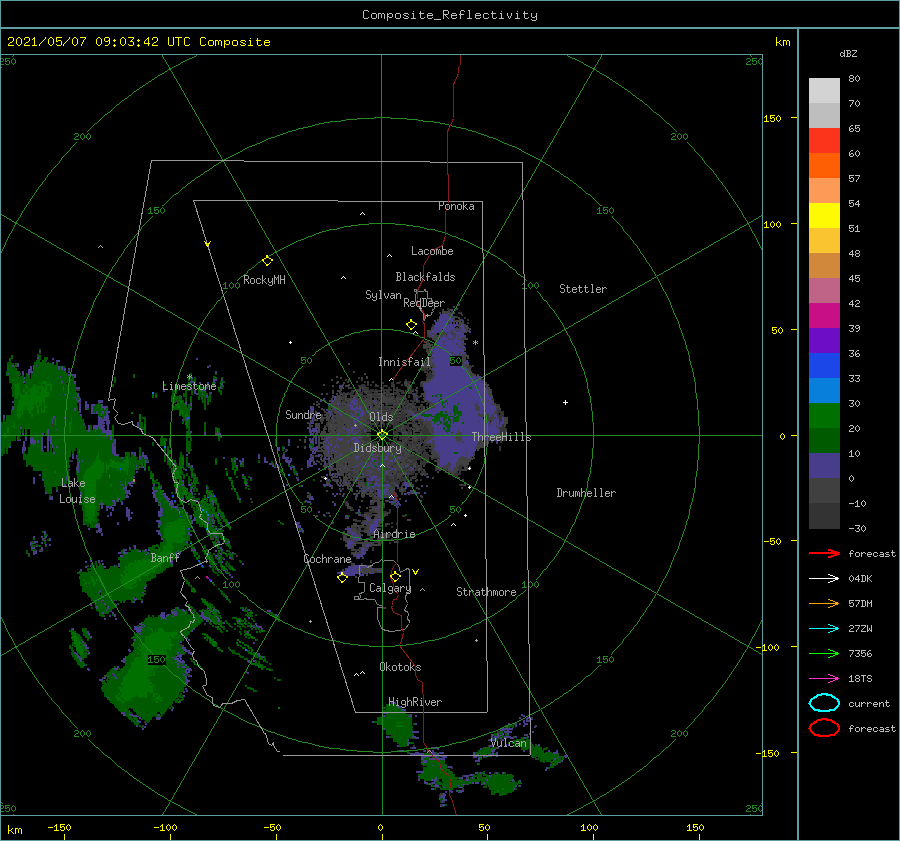Click the Airdrie town label

[394, 534]
